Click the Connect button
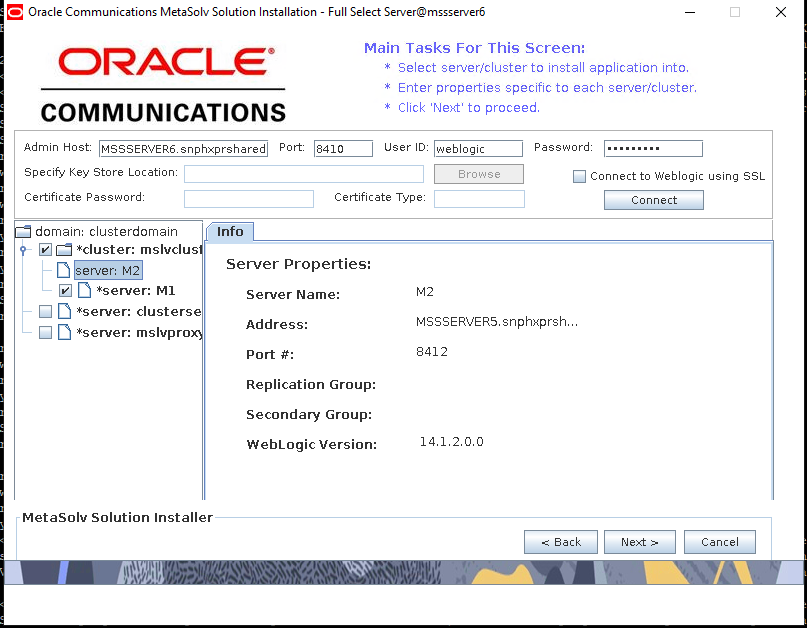 coord(654,200)
